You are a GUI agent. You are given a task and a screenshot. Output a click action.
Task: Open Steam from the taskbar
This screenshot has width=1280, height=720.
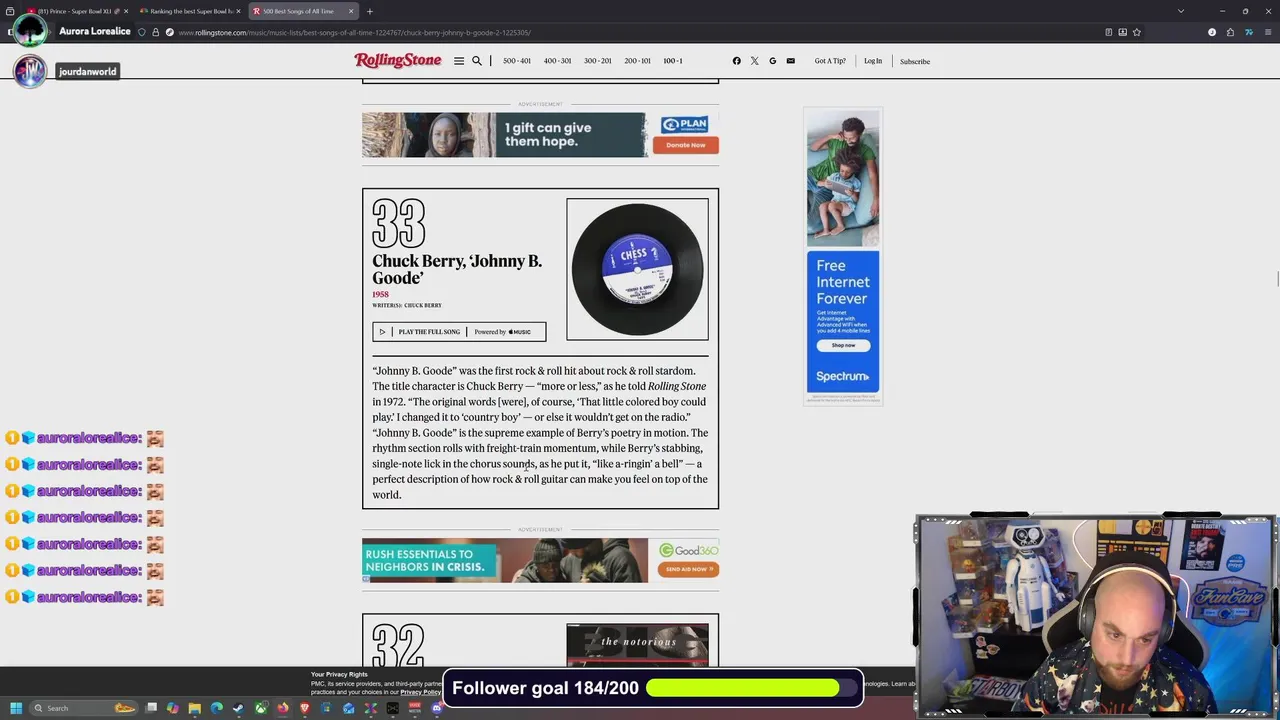tap(238, 708)
